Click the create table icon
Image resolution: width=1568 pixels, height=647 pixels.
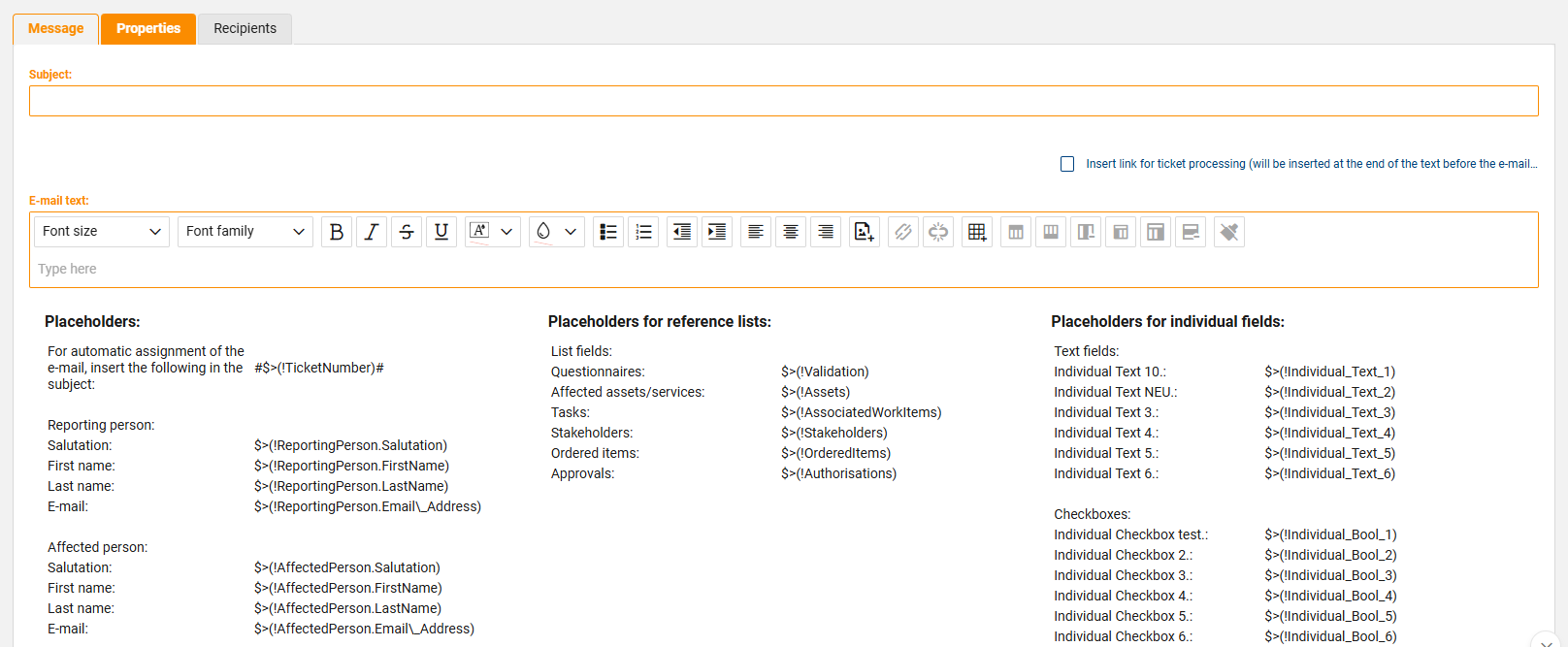tap(977, 232)
